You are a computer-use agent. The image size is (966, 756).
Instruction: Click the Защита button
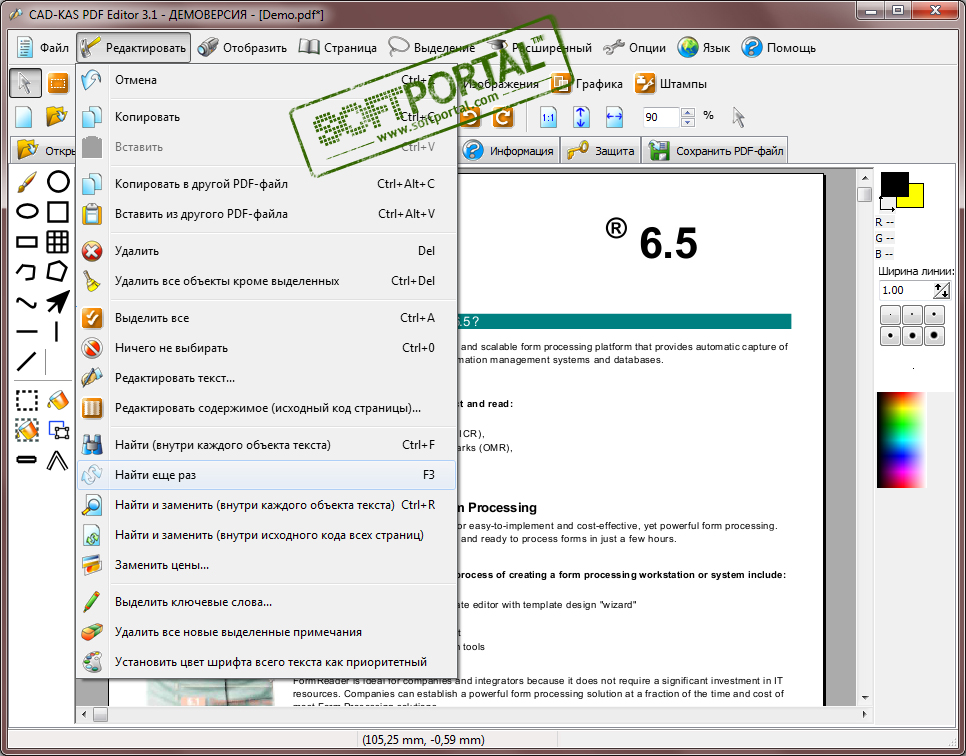601,150
